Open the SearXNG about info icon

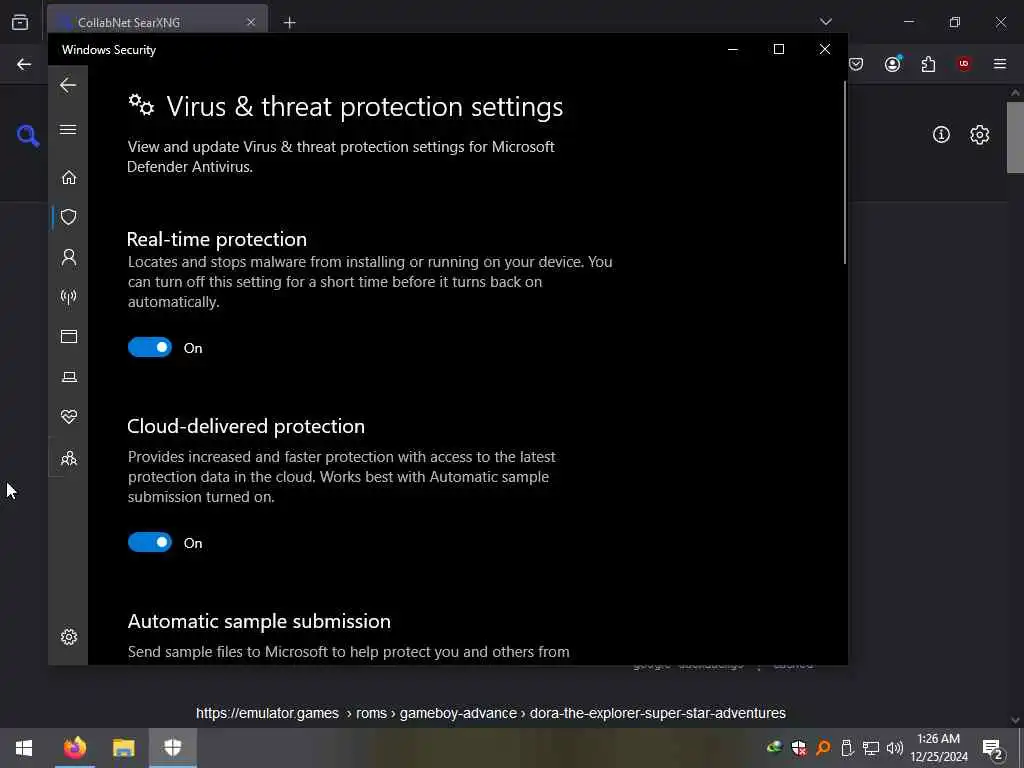(941, 135)
